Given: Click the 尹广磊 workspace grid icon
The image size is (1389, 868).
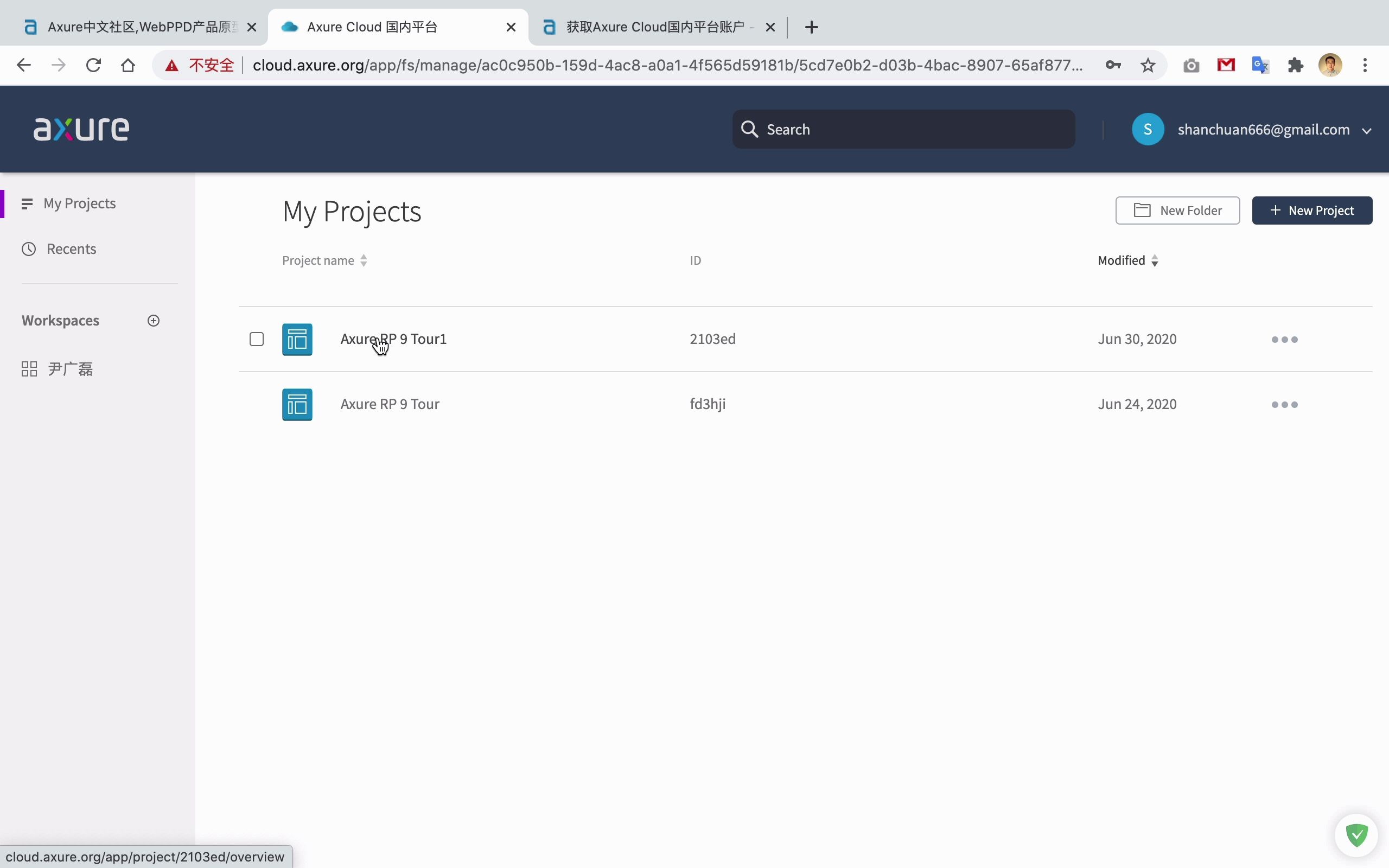Looking at the screenshot, I should [29, 368].
